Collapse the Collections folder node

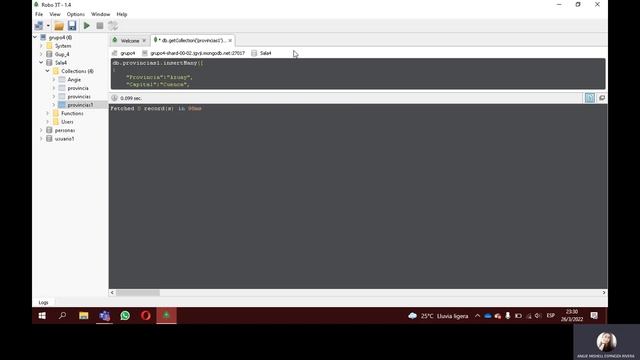point(48,71)
